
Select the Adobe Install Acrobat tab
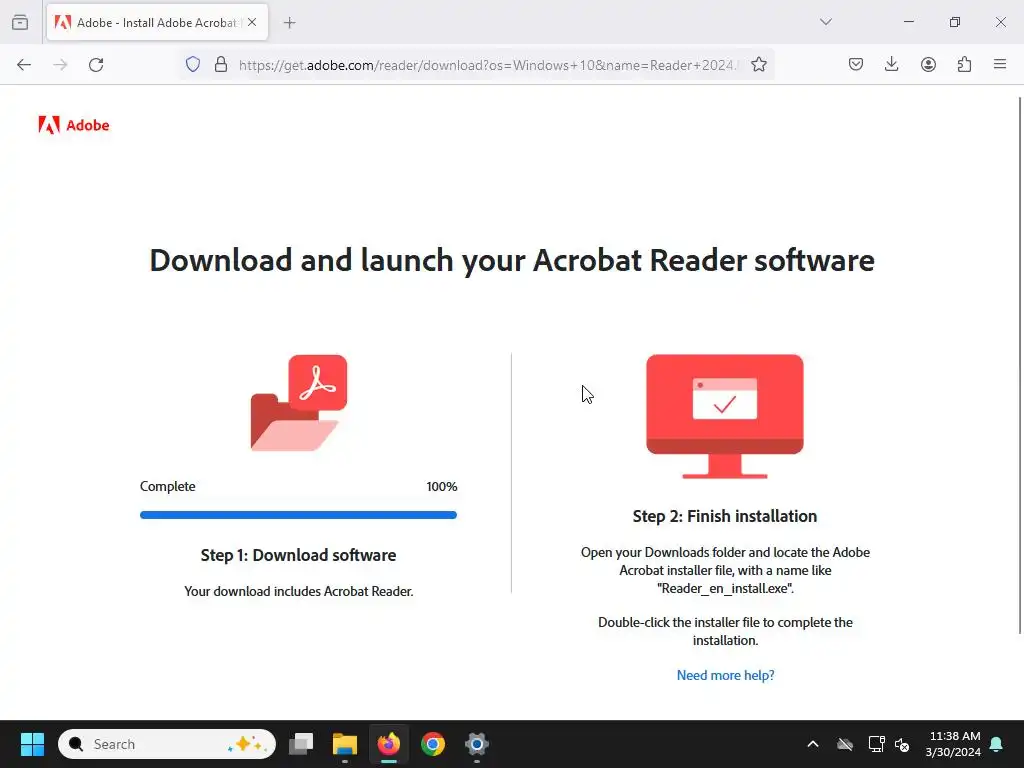[157, 22]
